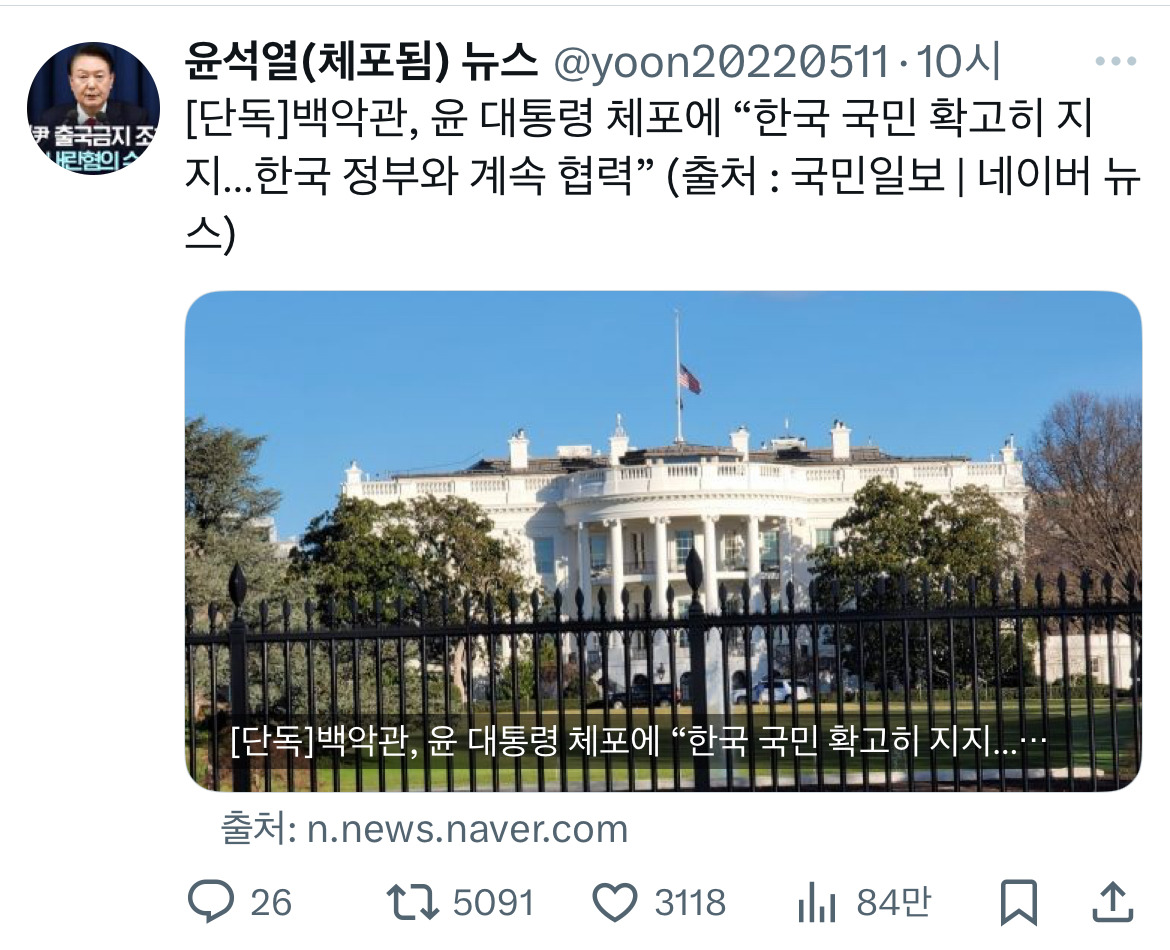
Task: Click the card headline caption overlay
Action: tap(639, 741)
